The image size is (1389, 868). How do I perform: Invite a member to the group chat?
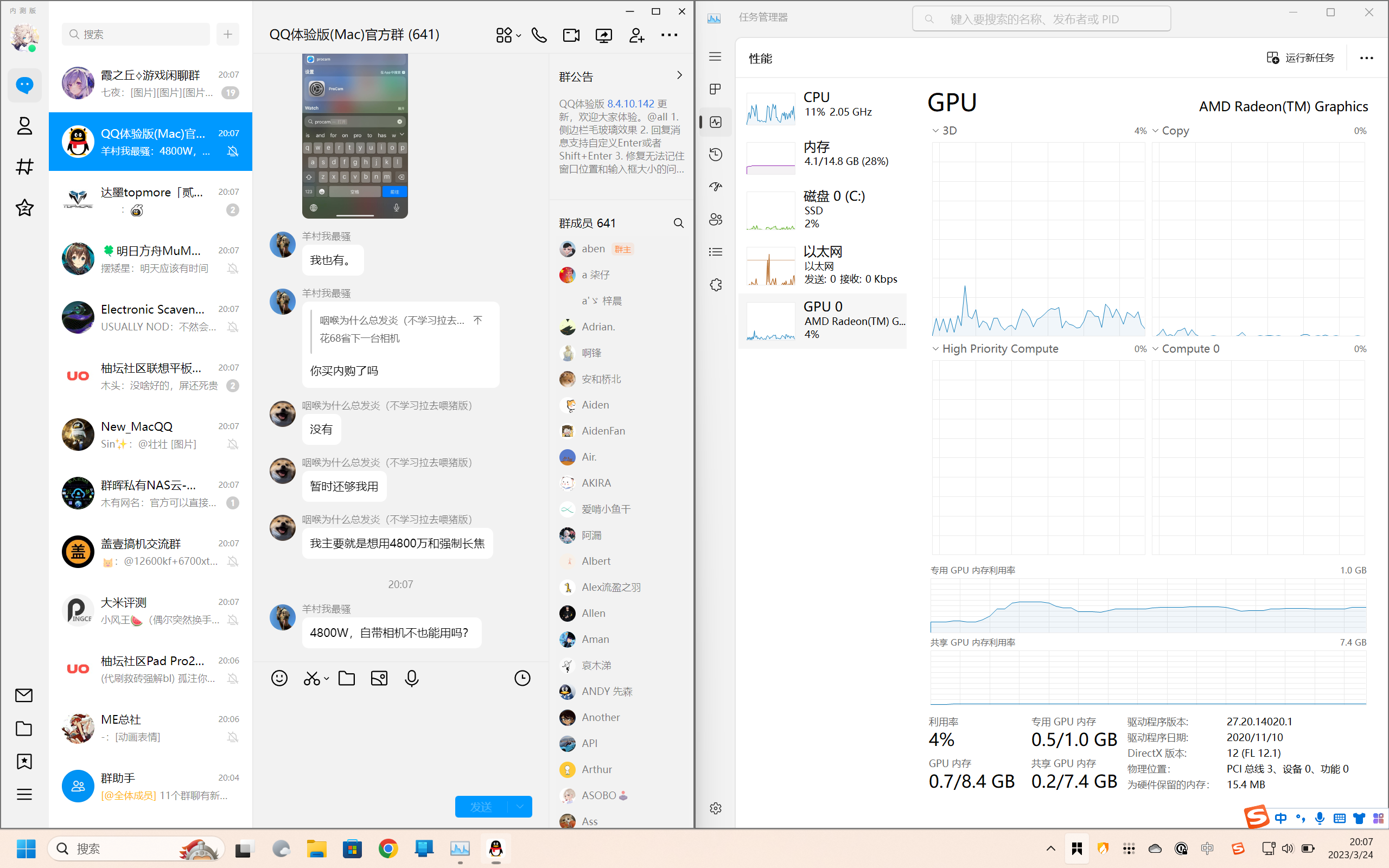point(636,35)
